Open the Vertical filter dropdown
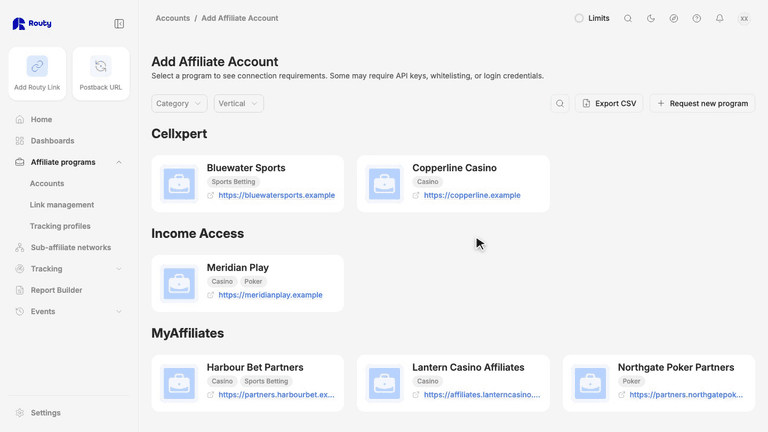Viewport: 768px width, 432px height. coord(239,103)
